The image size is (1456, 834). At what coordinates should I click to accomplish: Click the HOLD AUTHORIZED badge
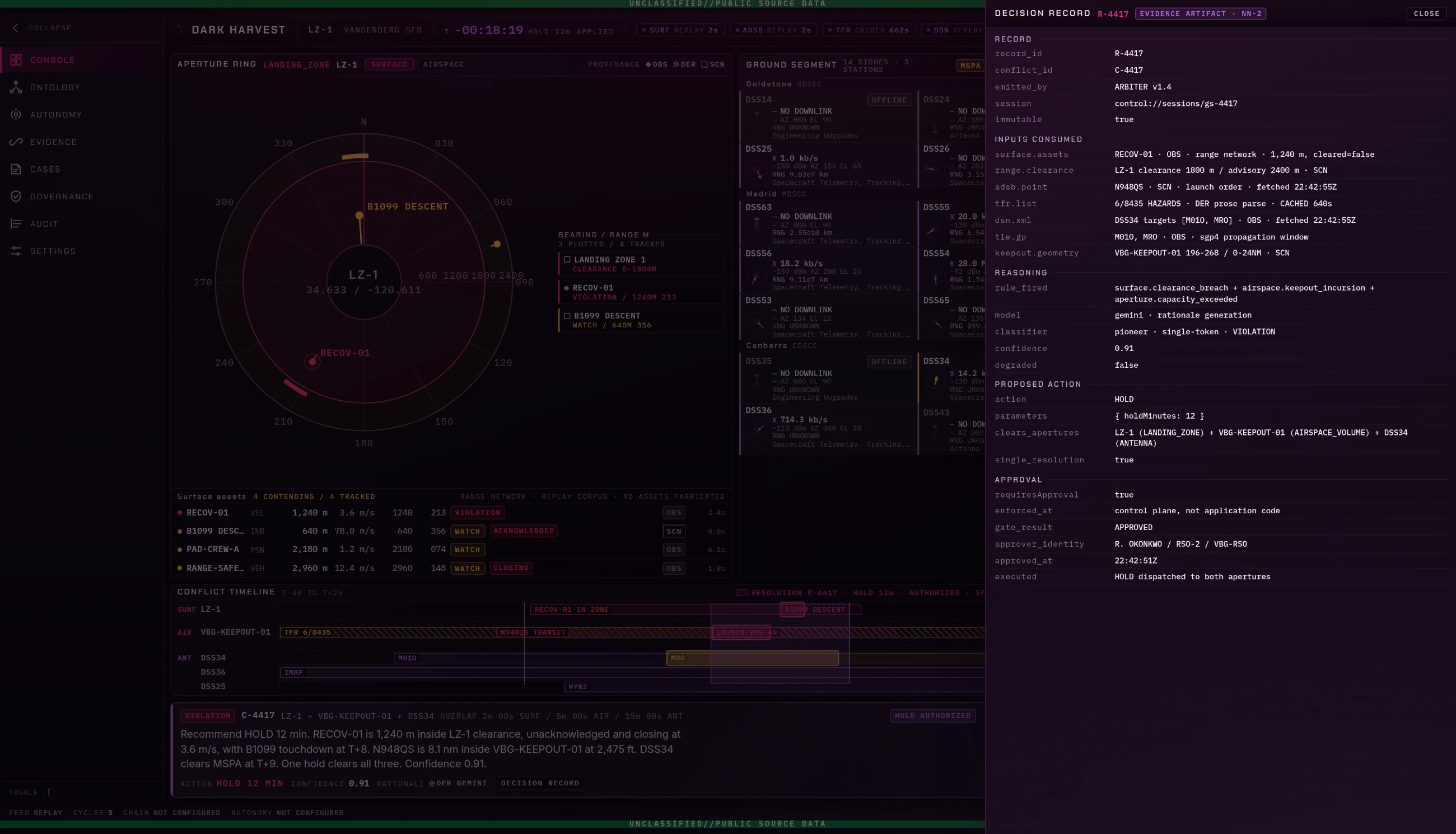coord(932,715)
